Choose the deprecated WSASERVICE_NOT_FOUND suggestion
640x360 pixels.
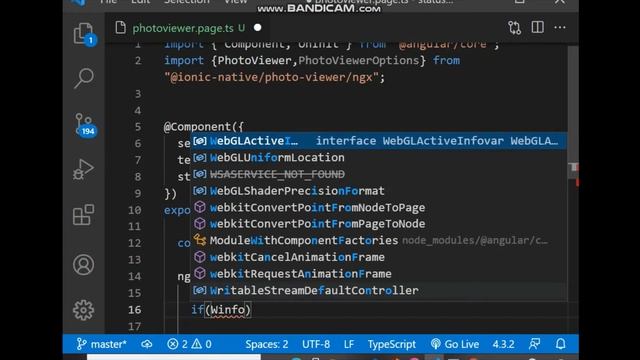[x=378, y=174]
